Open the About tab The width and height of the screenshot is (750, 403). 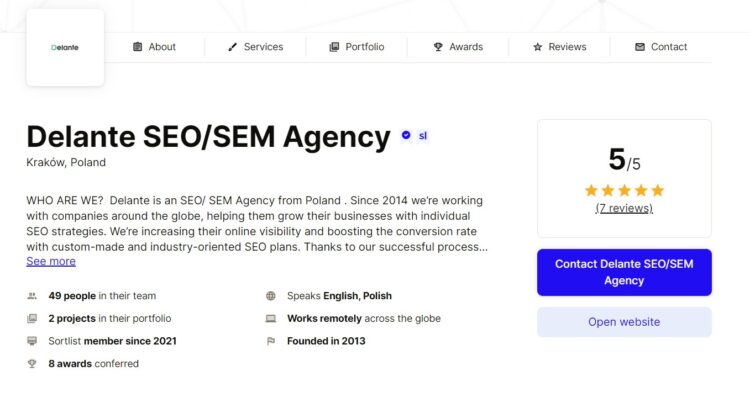[154, 47]
